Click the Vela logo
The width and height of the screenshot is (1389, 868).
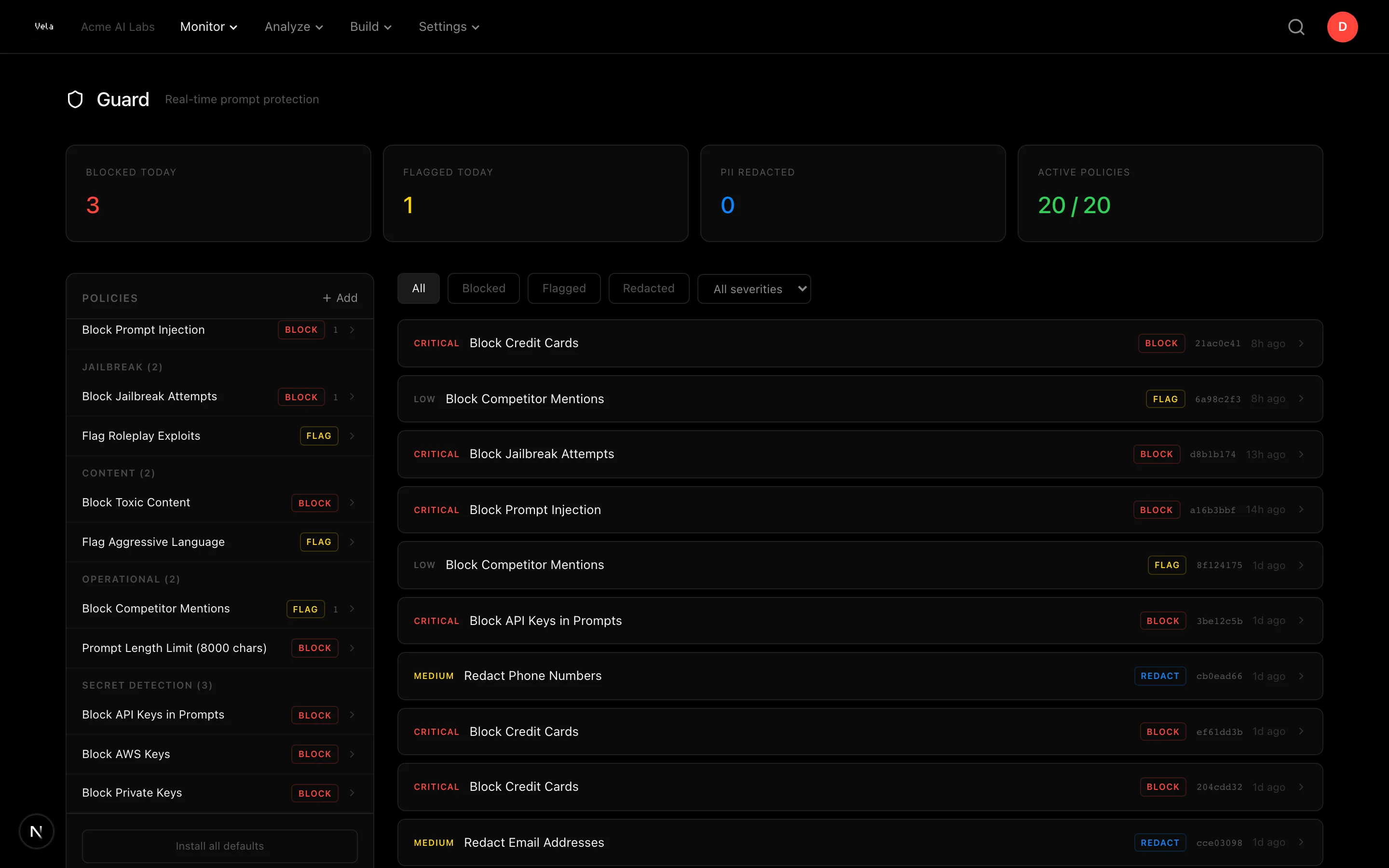(x=44, y=26)
